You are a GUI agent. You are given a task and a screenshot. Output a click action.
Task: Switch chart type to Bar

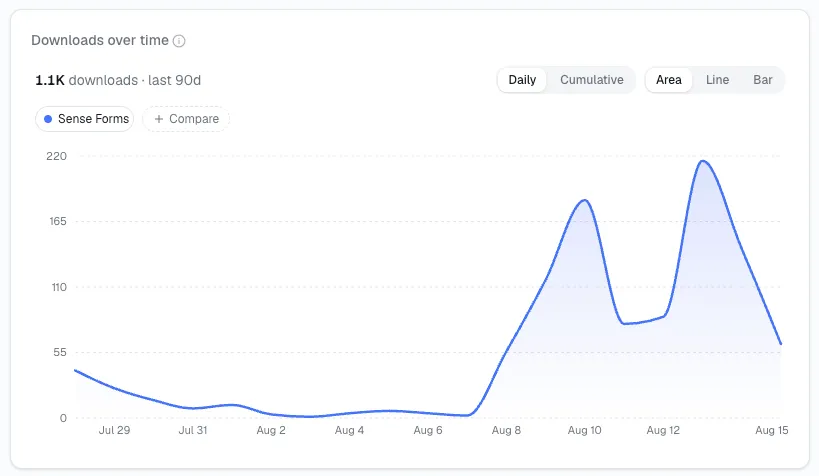[762, 80]
